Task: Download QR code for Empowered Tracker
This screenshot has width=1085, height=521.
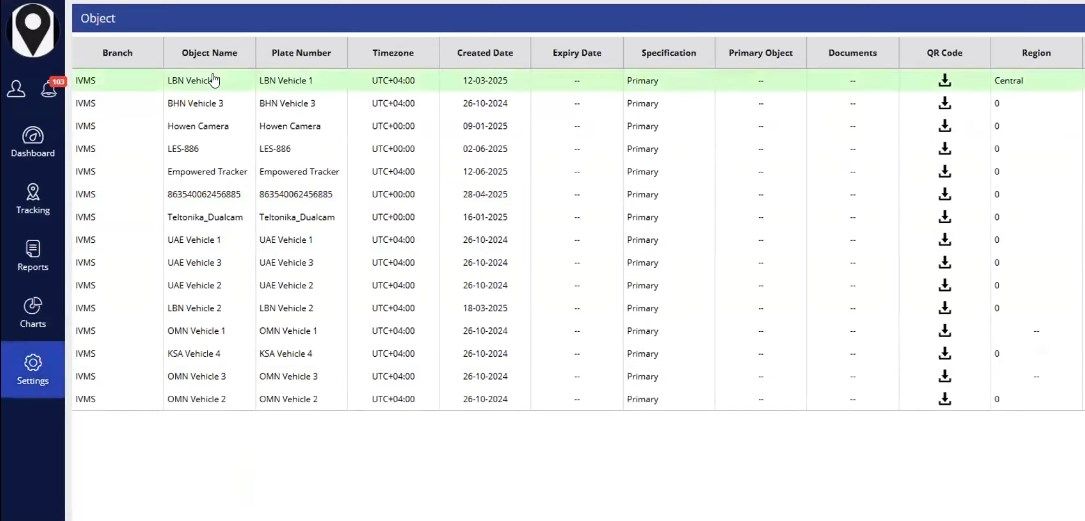Action: [945, 172]
